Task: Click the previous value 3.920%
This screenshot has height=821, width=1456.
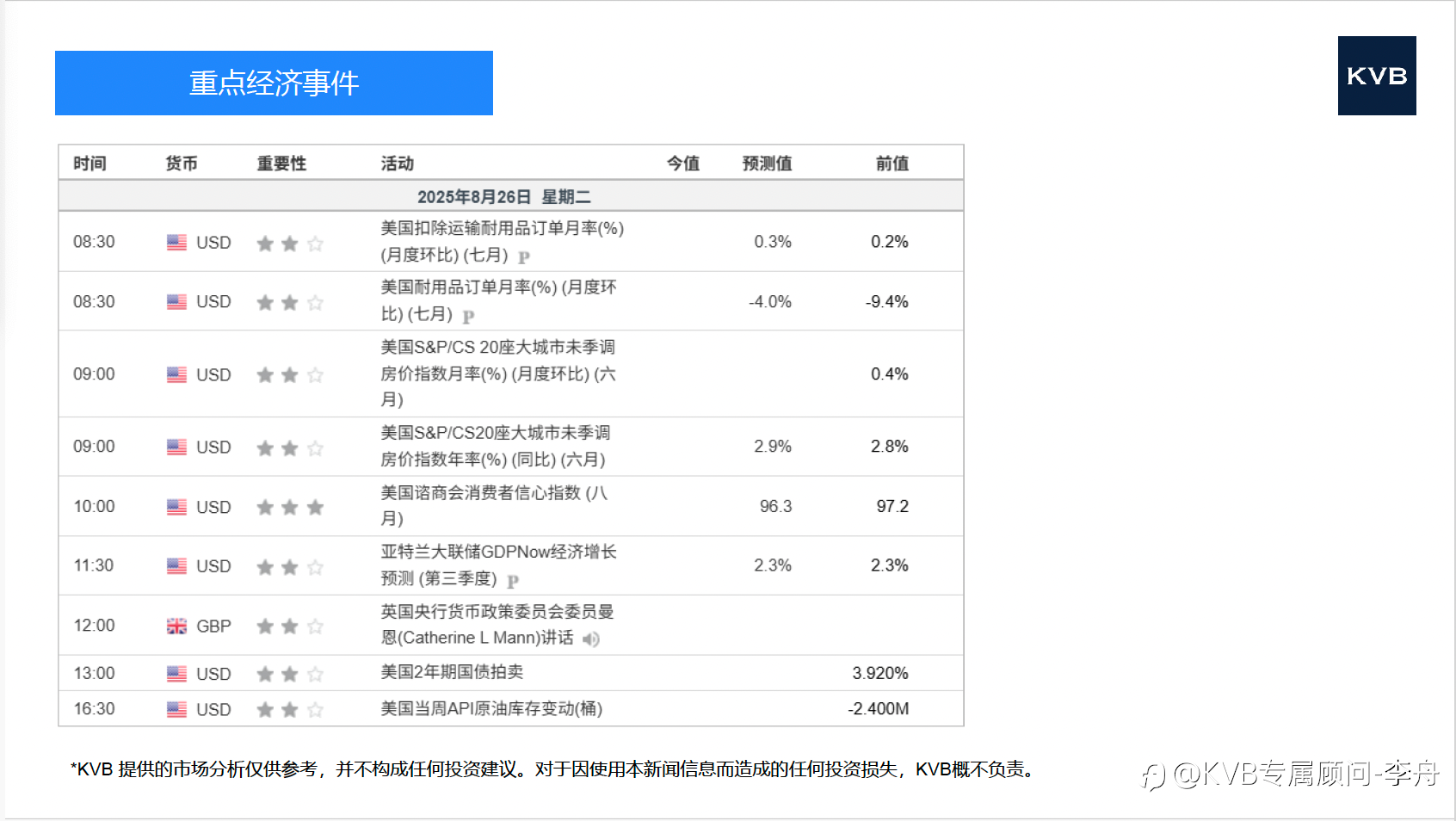Action: 880,673
